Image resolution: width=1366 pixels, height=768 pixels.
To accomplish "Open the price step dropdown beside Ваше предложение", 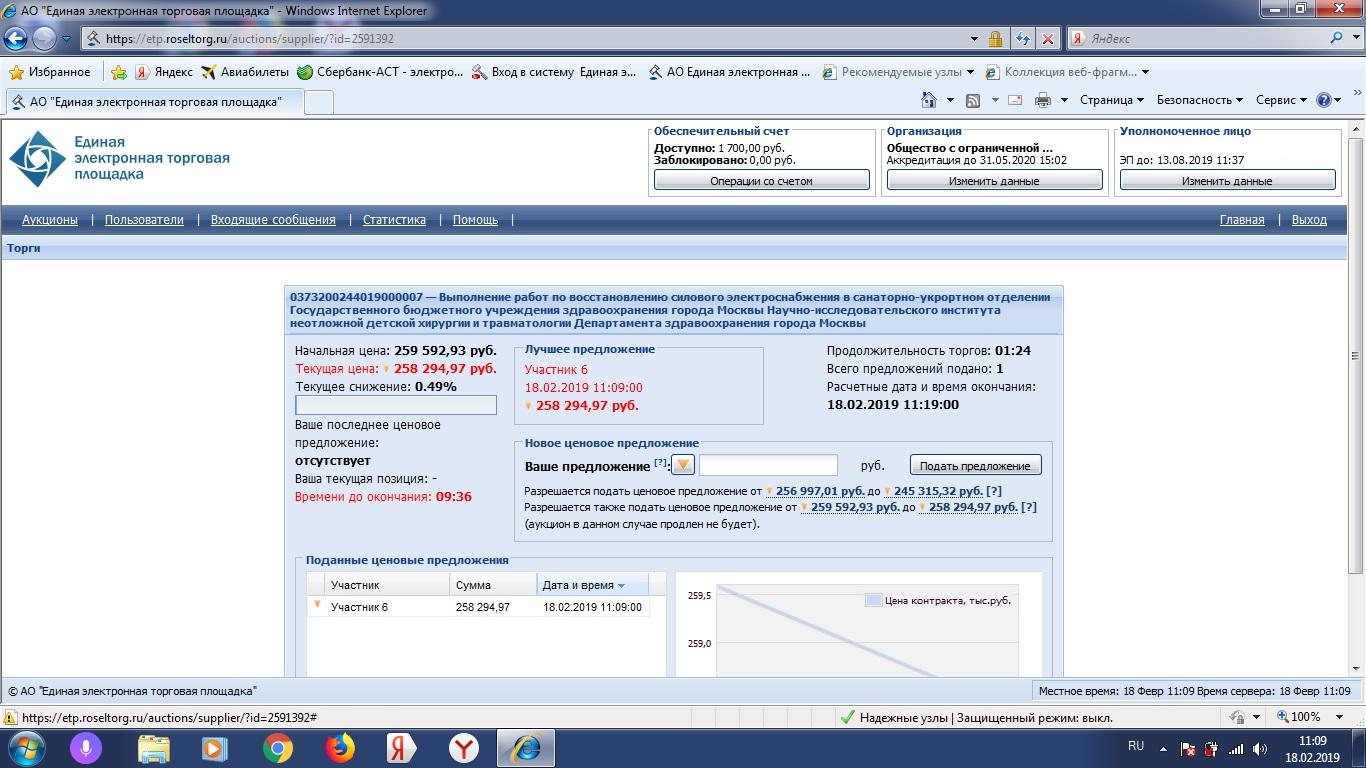I will [683, 465].
